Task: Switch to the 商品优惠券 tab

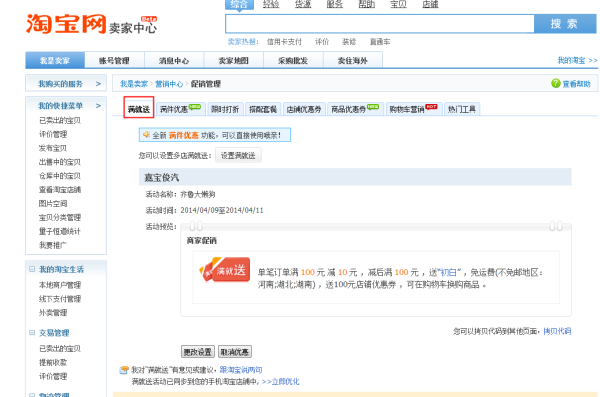Action: coord(355,109)
